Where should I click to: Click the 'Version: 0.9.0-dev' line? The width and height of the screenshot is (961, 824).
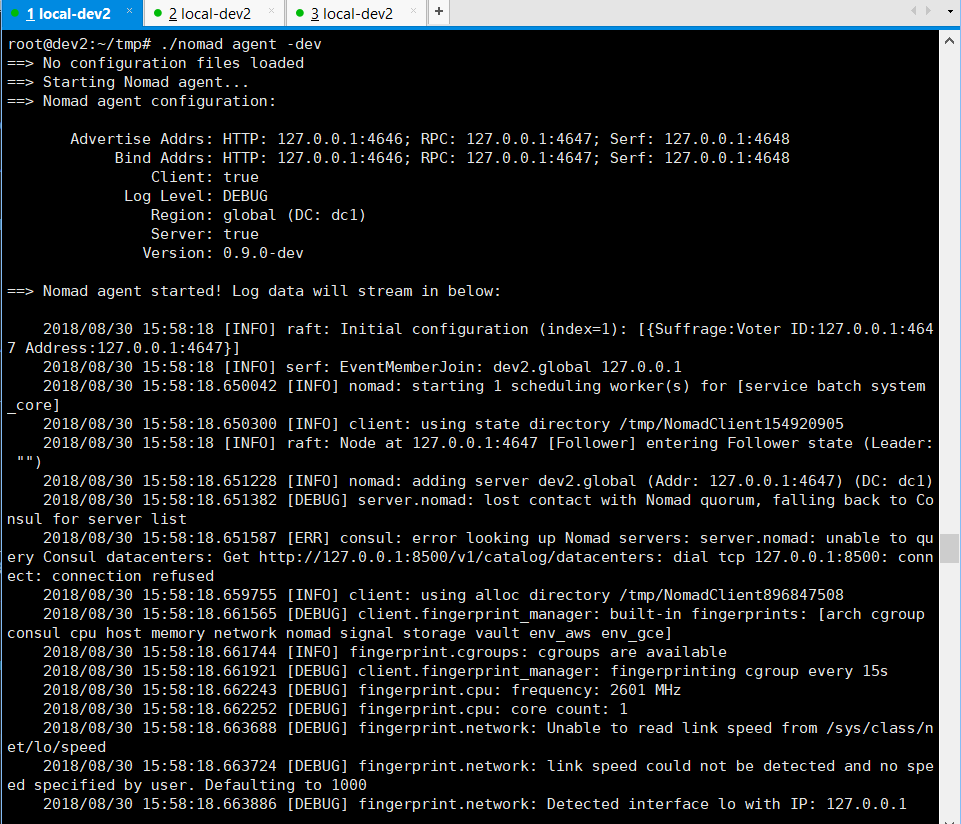(223, 253)
